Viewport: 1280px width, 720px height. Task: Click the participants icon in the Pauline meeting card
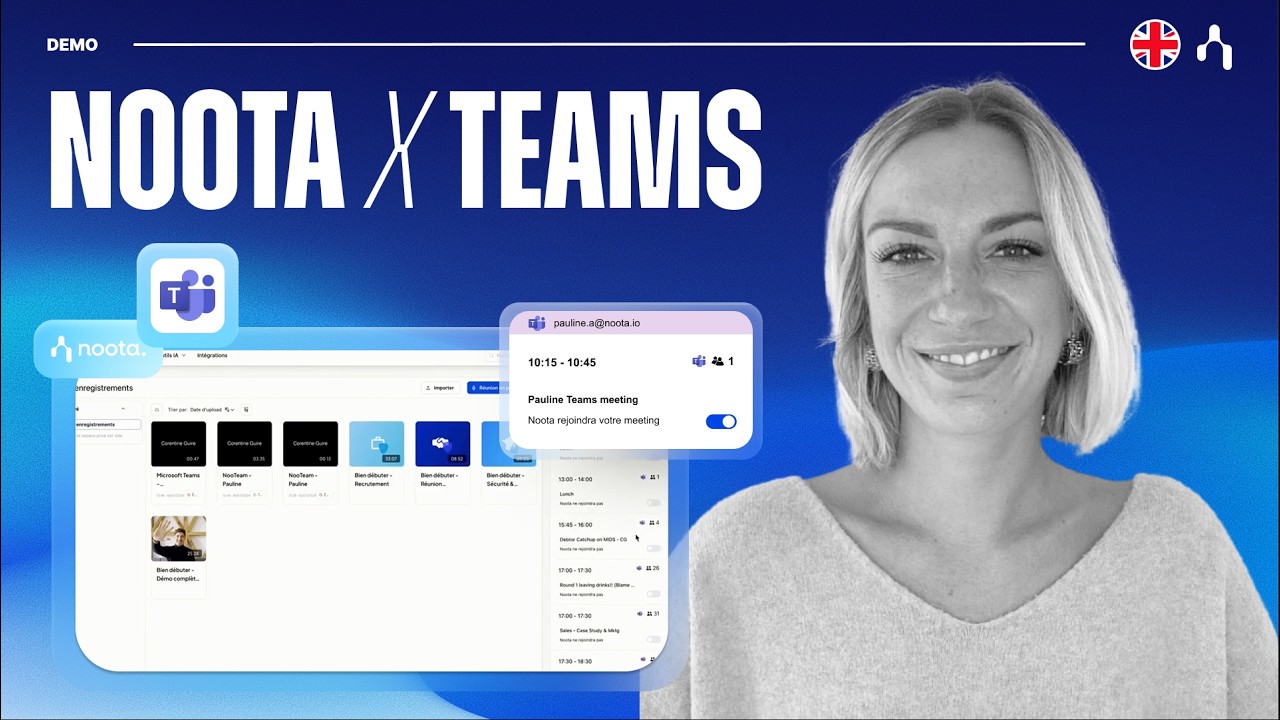718,361
